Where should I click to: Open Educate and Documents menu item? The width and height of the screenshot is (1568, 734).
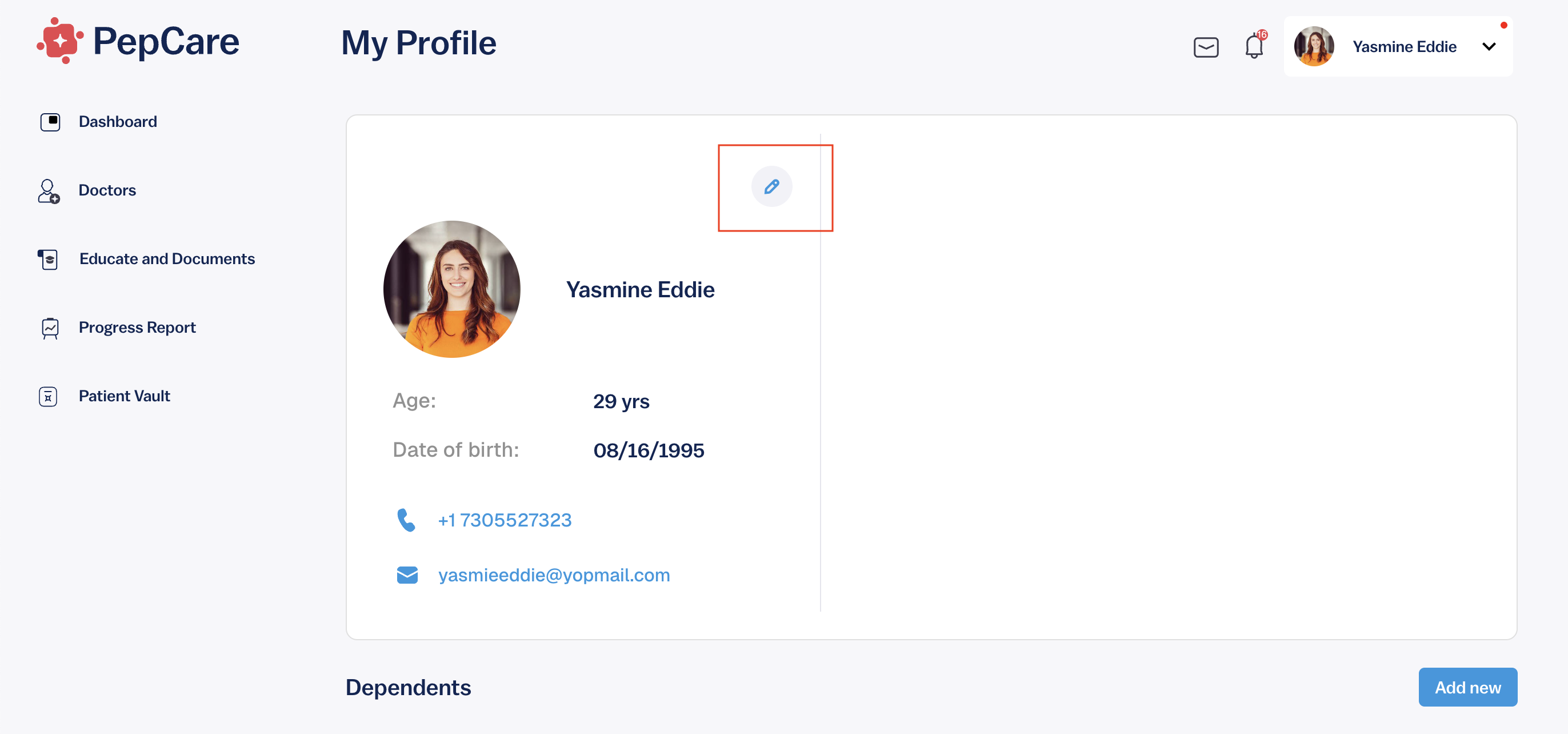(167, 259)
